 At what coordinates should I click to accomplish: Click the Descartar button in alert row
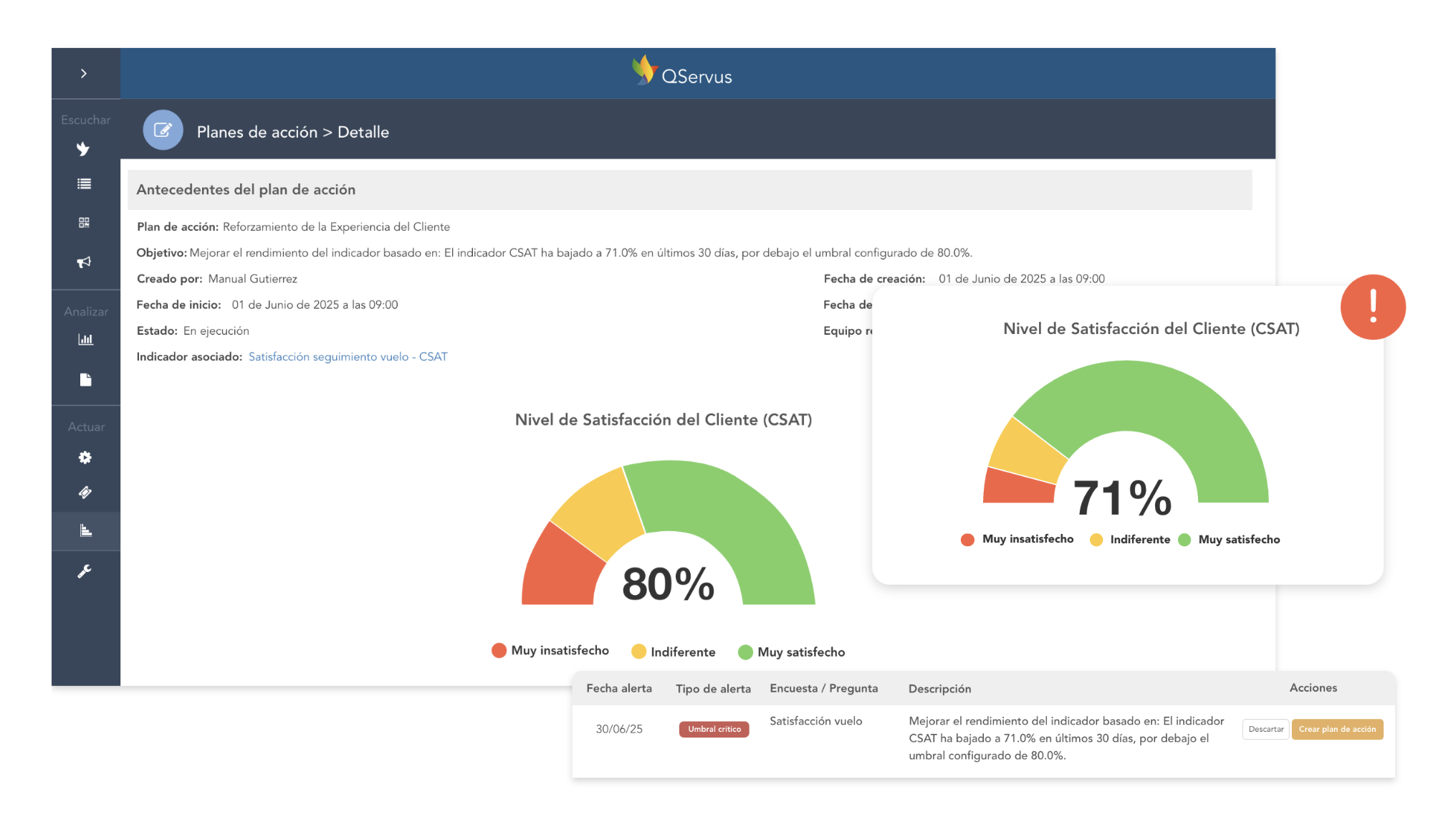click(1265, 730)
